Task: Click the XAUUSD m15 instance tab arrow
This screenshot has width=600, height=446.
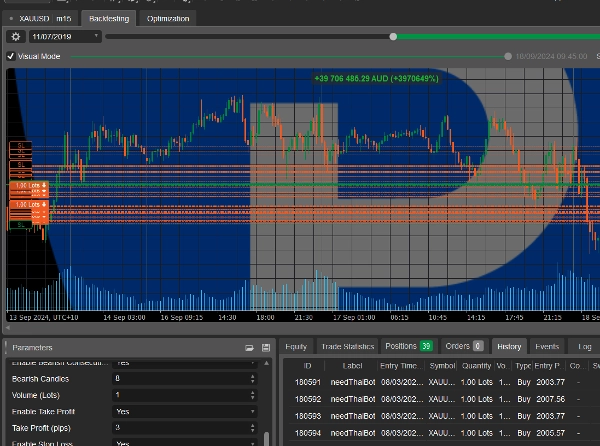Action: (10, 18)
